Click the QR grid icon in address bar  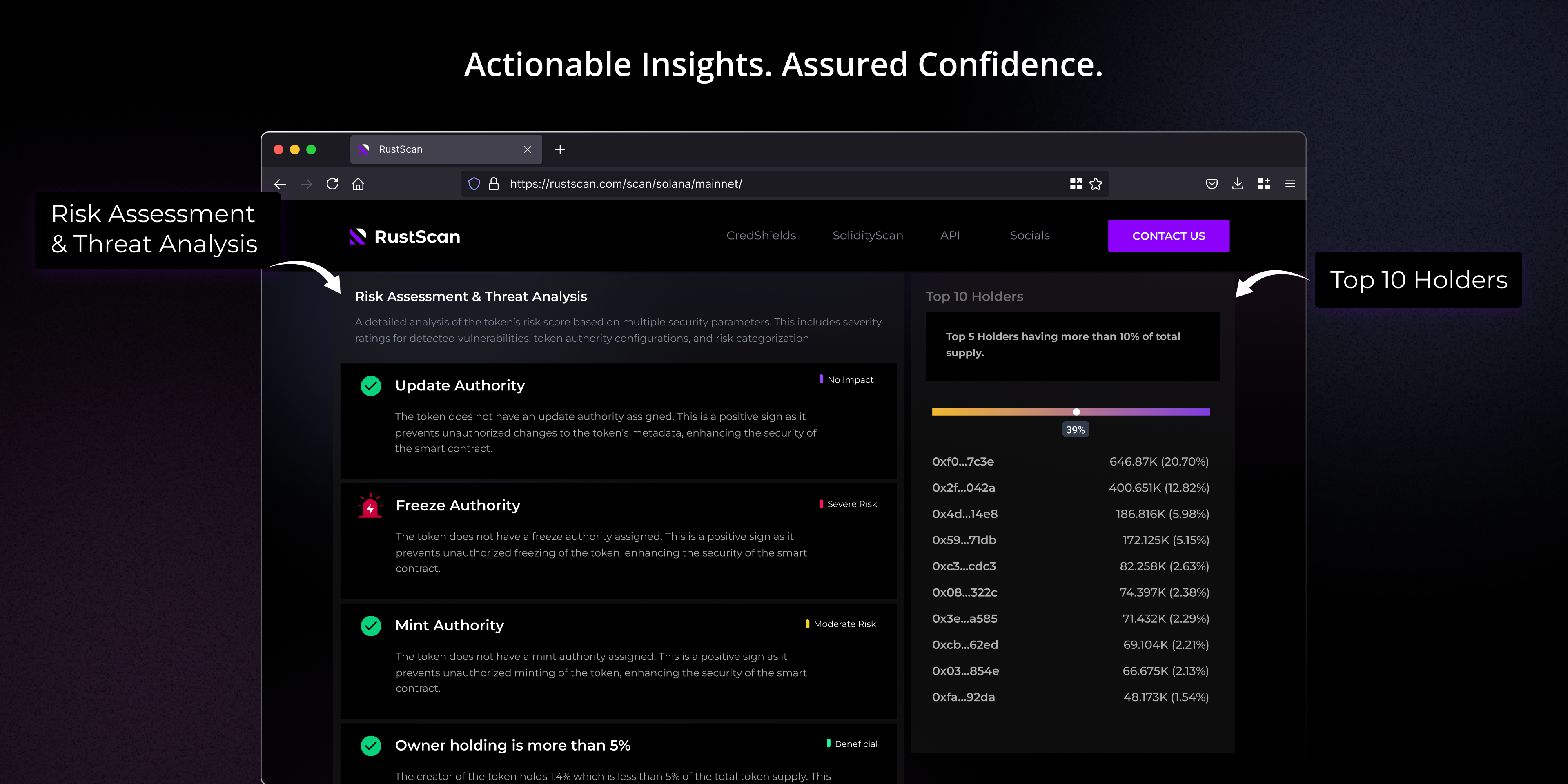click(1076, 184)
